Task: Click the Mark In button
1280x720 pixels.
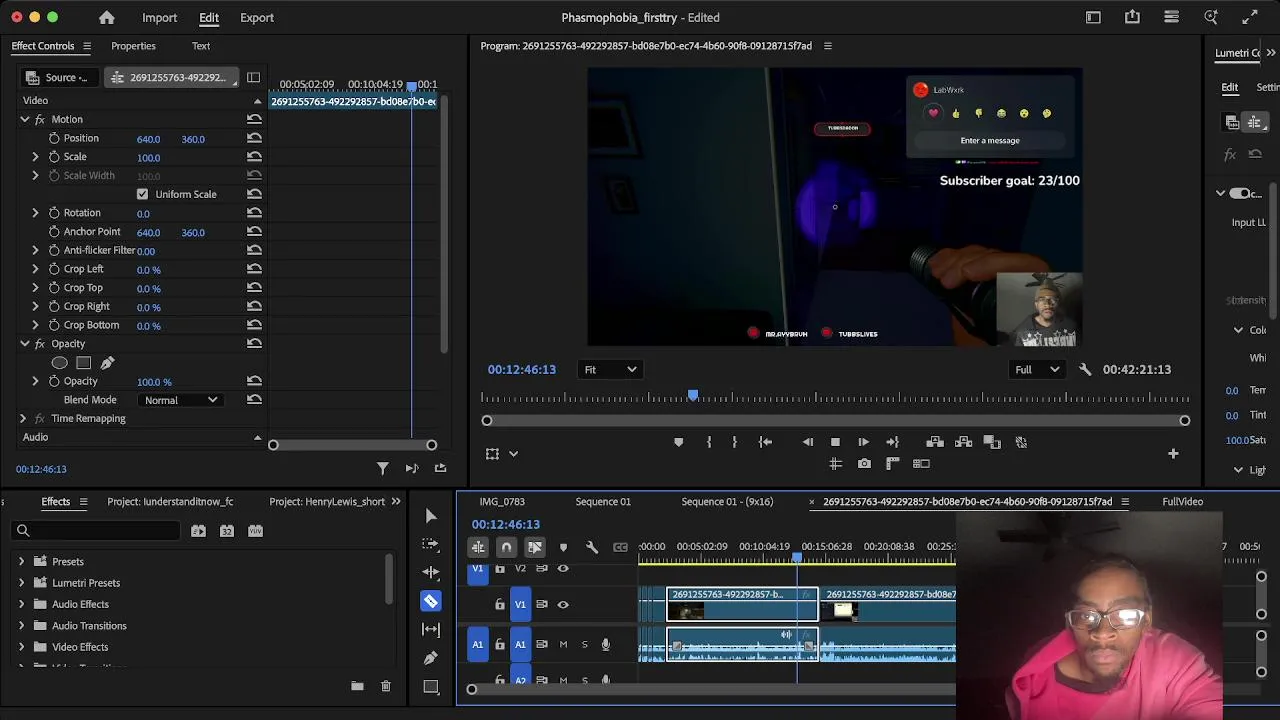Action: click(709, 442)
